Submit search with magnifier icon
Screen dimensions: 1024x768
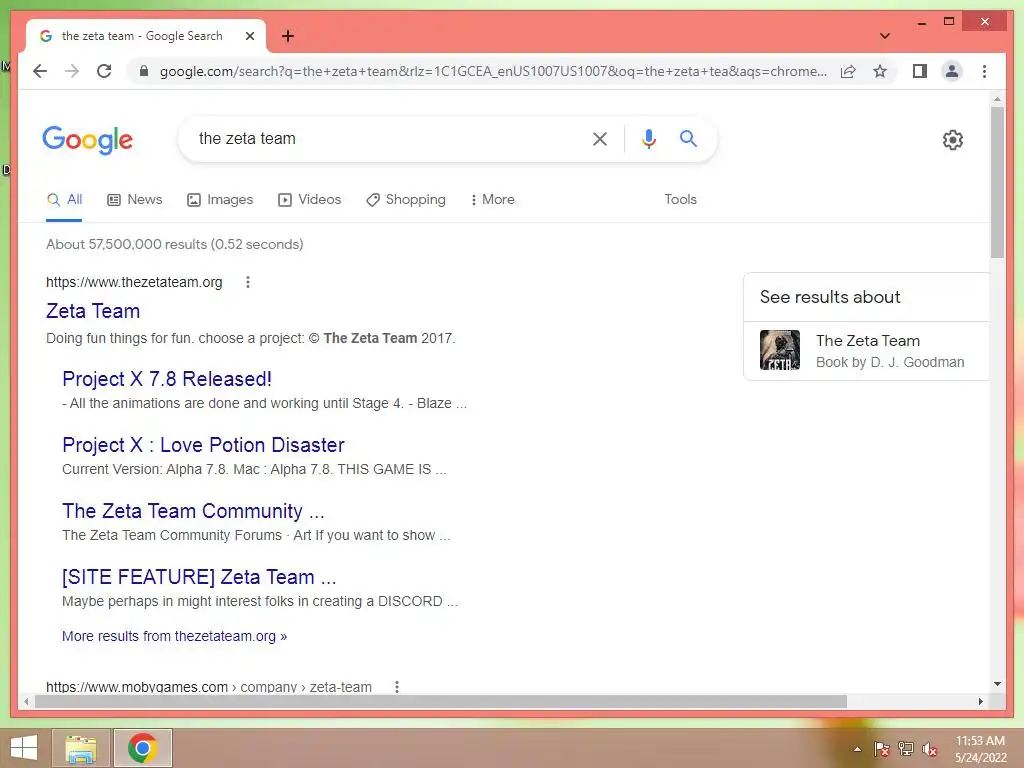tap(688, 138)
